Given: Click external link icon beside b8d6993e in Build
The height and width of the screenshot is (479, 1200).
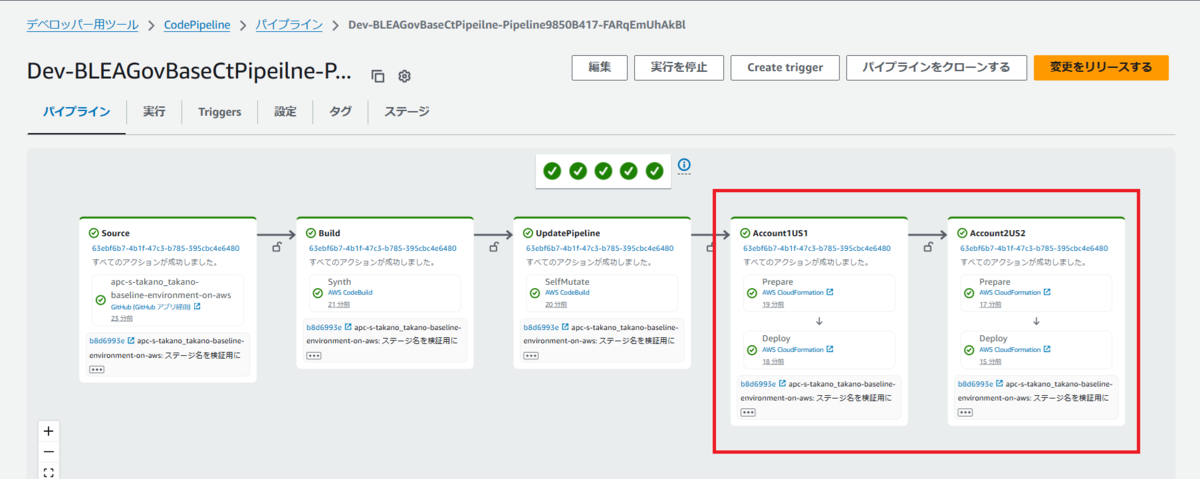Looking at the screenshot, I should (347, 327).
